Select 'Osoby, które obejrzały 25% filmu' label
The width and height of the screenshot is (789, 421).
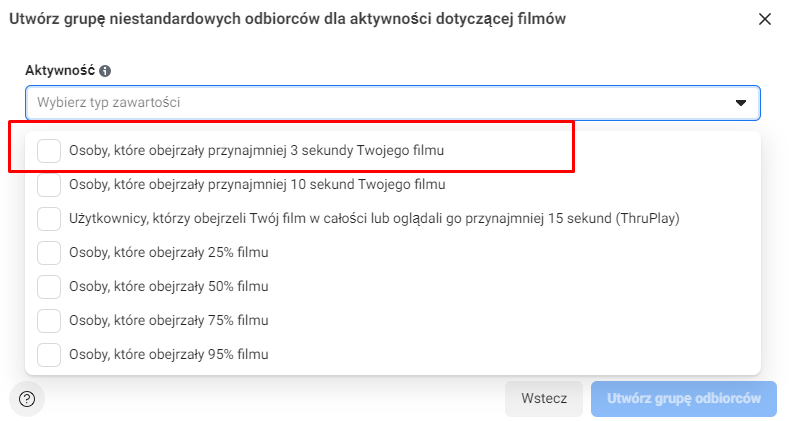(169, 252)
